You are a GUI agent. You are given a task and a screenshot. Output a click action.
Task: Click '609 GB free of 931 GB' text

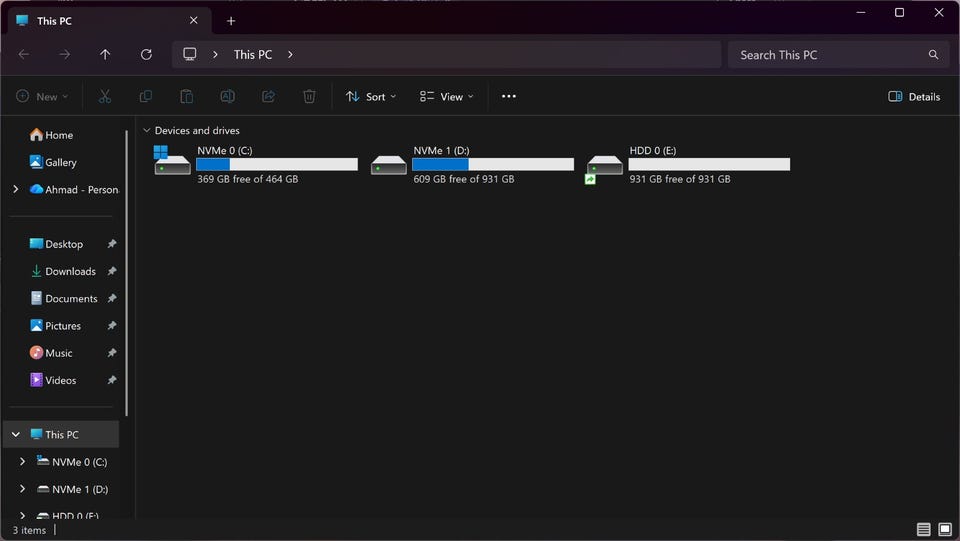pyautogui.click(x=463, y=179)
